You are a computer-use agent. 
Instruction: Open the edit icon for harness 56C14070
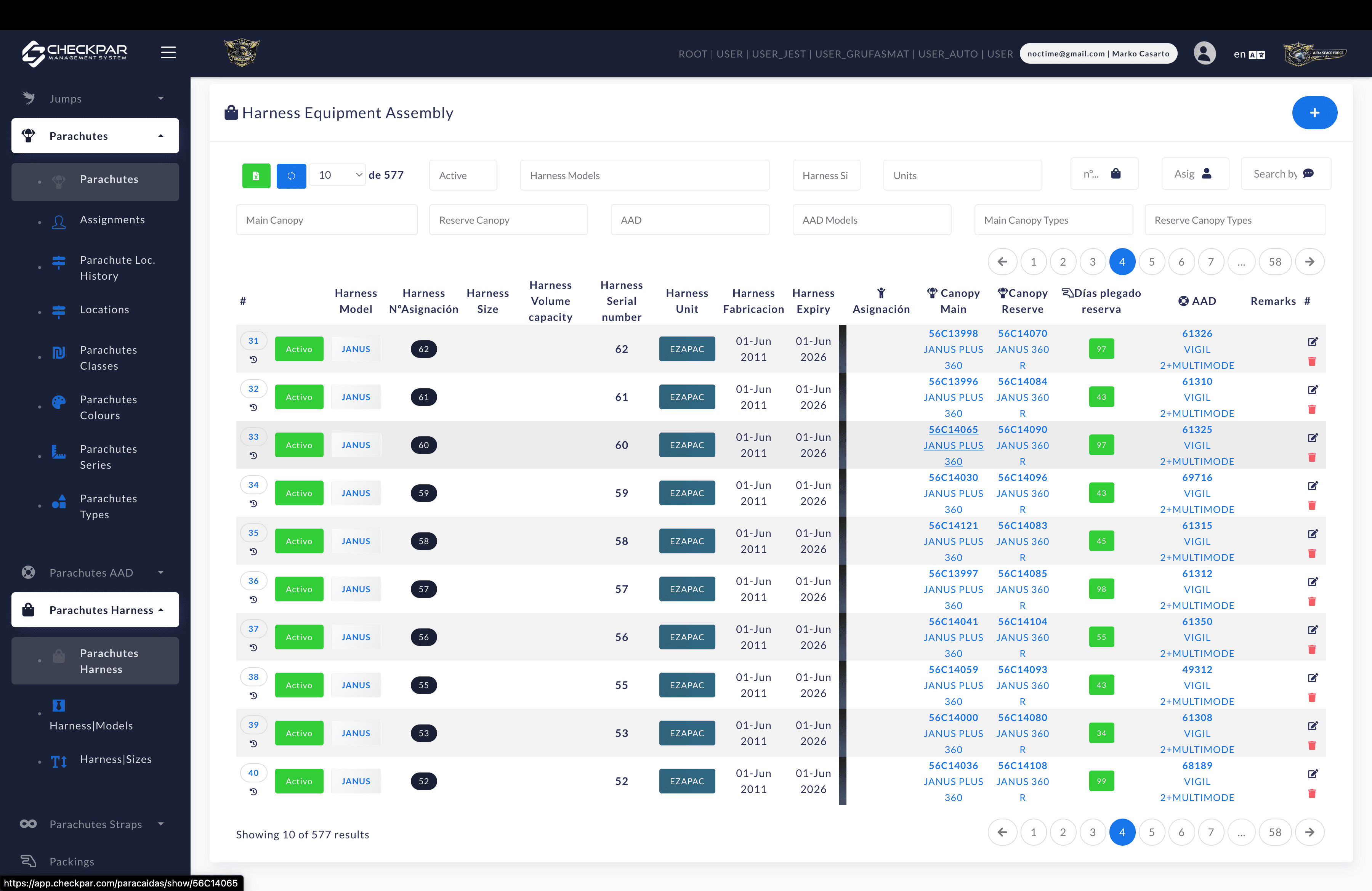pyautogui.click(x=1313, y=342)
